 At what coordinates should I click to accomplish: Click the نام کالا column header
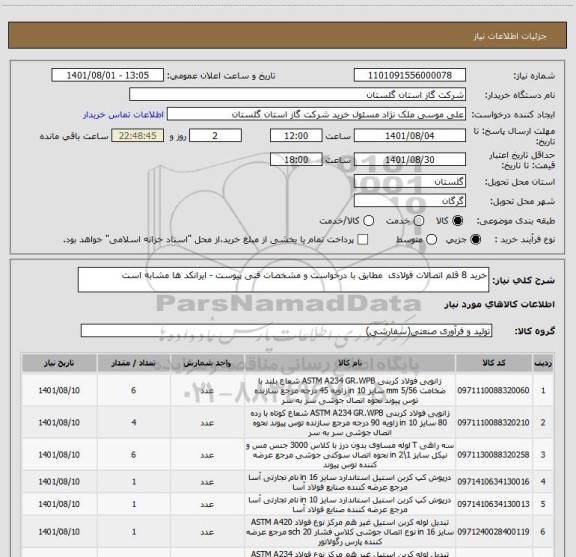[x=350, y=363]
